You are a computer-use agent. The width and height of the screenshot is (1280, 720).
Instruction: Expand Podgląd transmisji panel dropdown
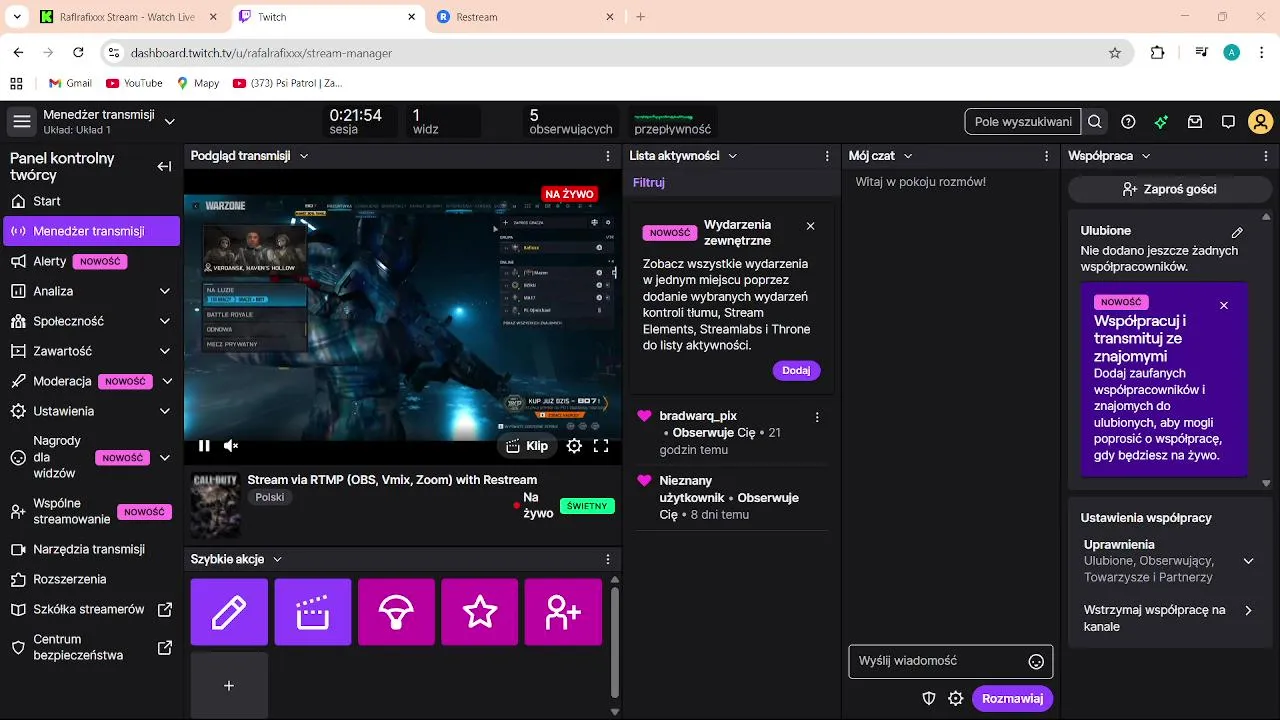(304, 156)
